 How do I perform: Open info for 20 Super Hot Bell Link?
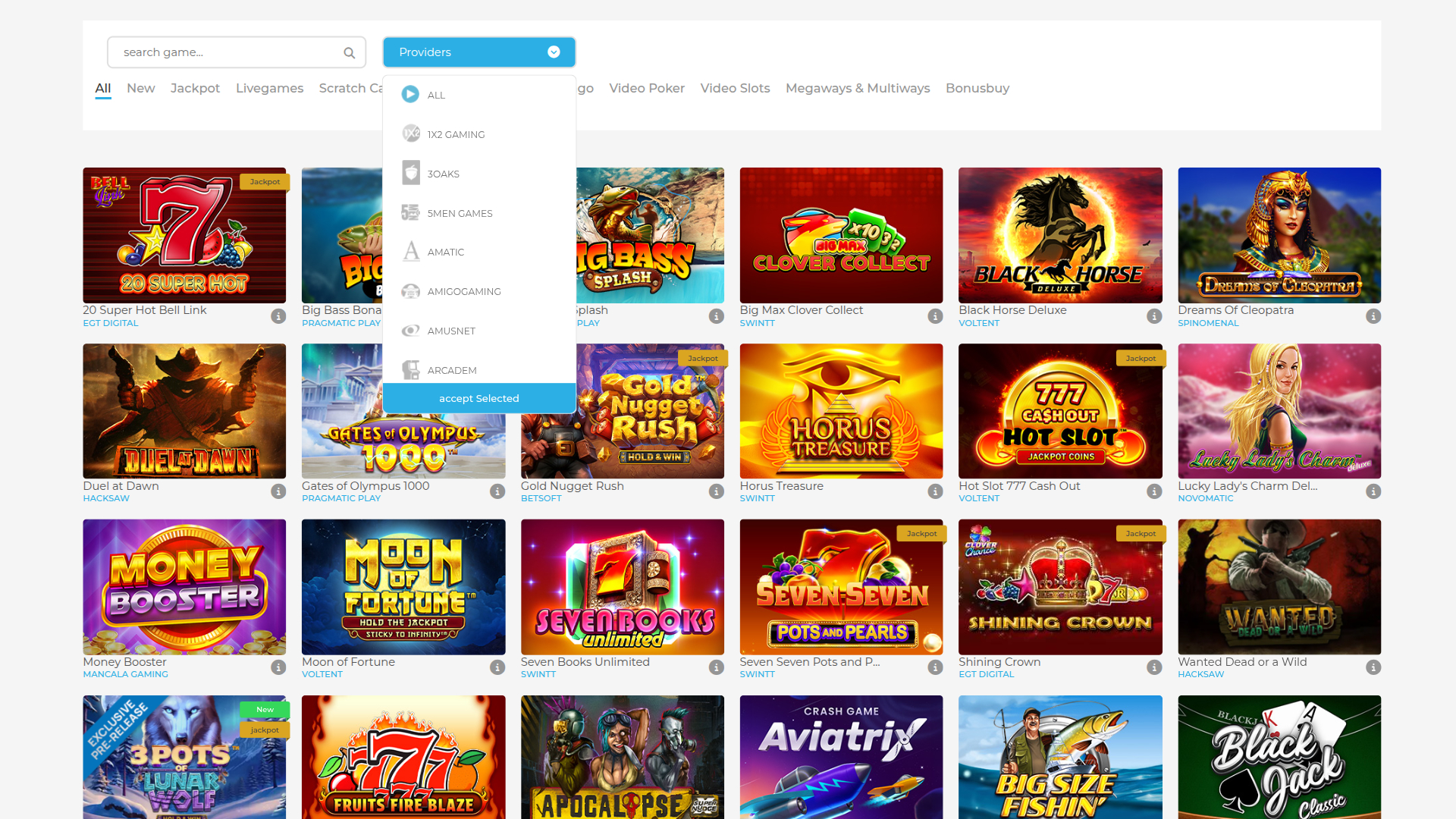tap(278, 316)
